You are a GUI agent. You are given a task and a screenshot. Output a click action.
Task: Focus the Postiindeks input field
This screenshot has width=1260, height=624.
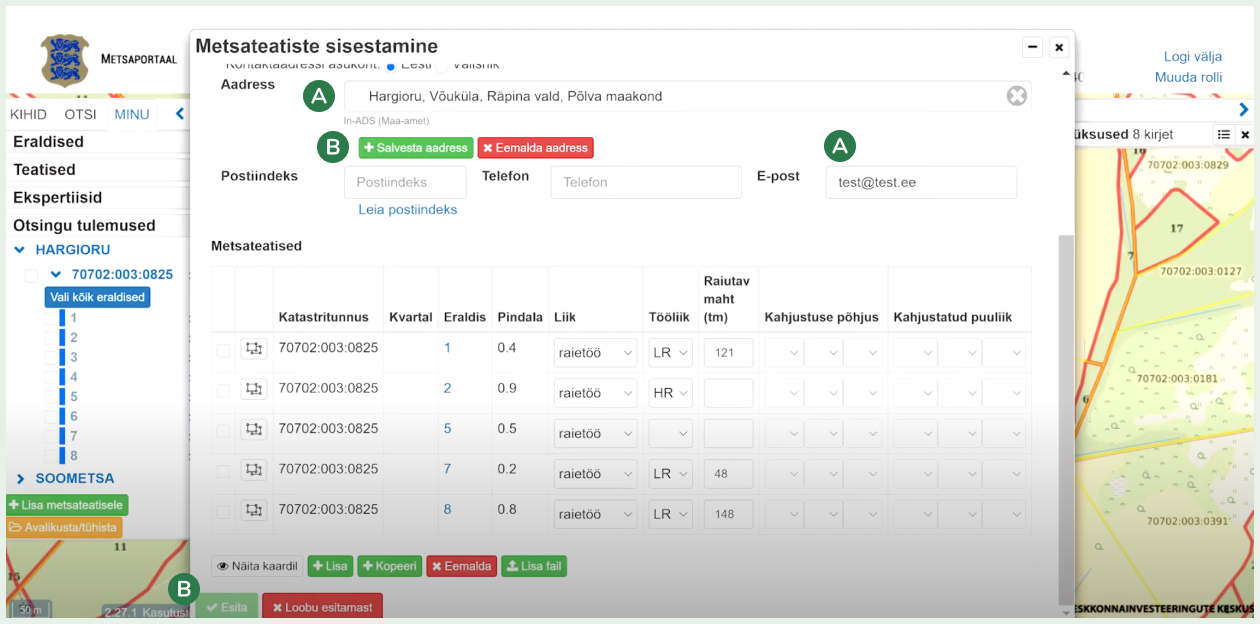[405, 182]
